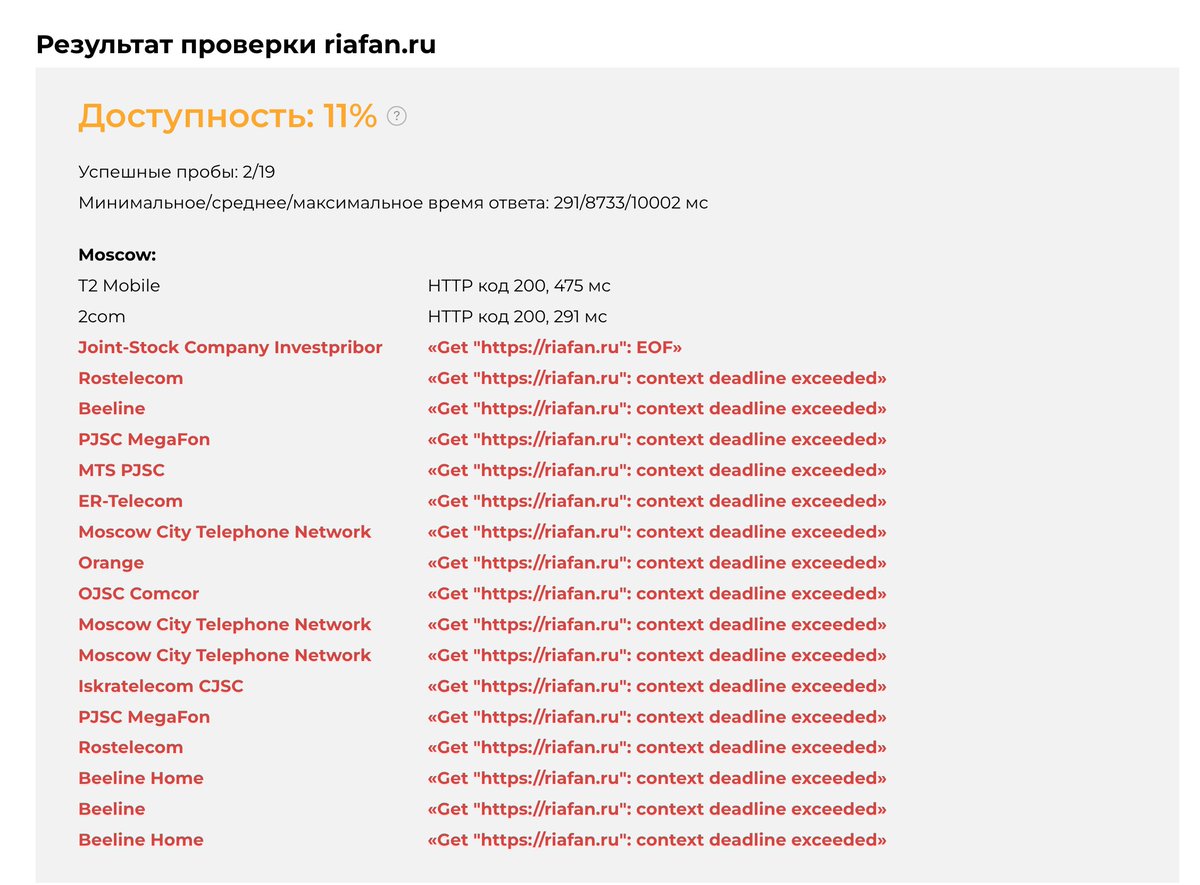Click the help question mark icon beside availability

point(397,116)
